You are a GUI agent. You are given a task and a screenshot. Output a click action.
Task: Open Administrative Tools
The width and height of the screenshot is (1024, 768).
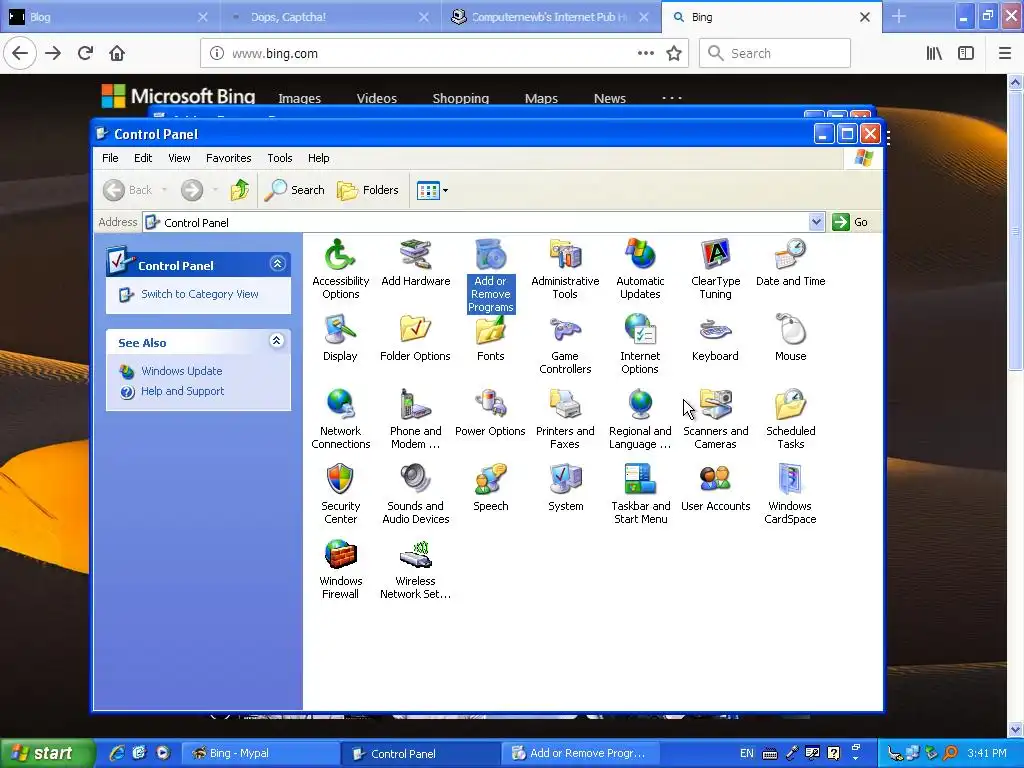[x=565, y=269]
